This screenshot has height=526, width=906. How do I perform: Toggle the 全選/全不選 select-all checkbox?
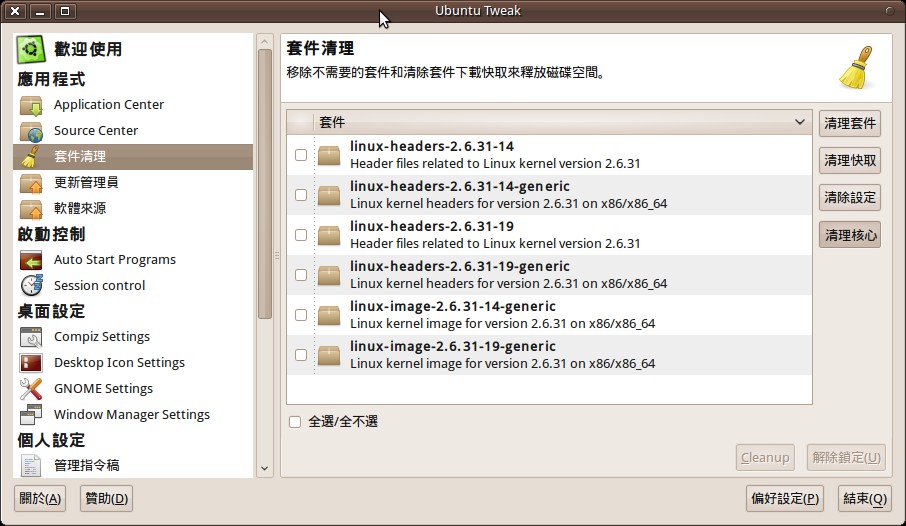click(x=295, y=422)
